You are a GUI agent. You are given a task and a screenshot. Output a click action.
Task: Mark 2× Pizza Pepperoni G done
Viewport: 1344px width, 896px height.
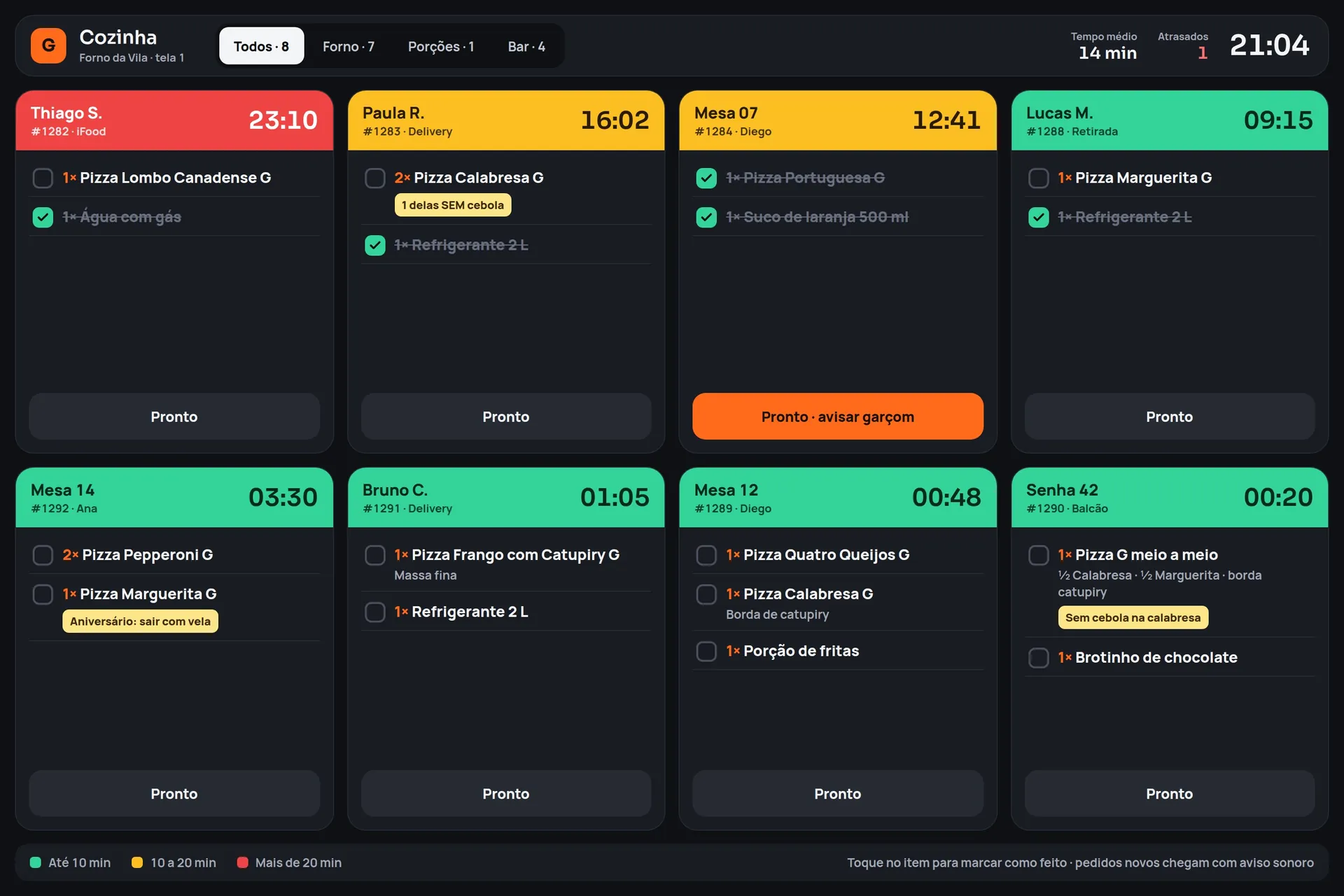point(43,555)
